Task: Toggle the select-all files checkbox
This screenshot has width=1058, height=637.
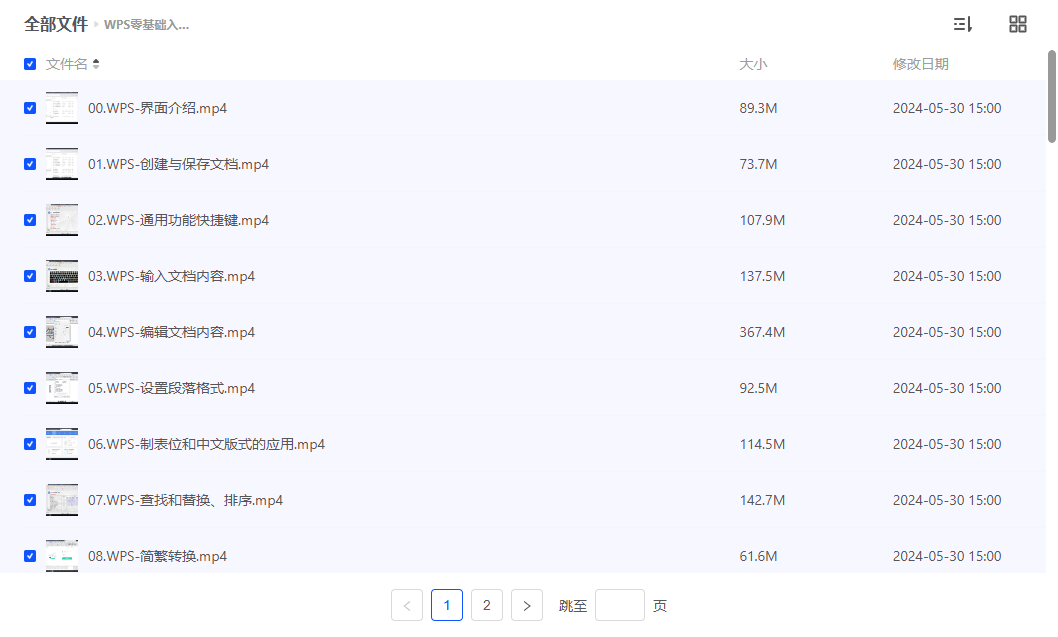Action: 30,64
